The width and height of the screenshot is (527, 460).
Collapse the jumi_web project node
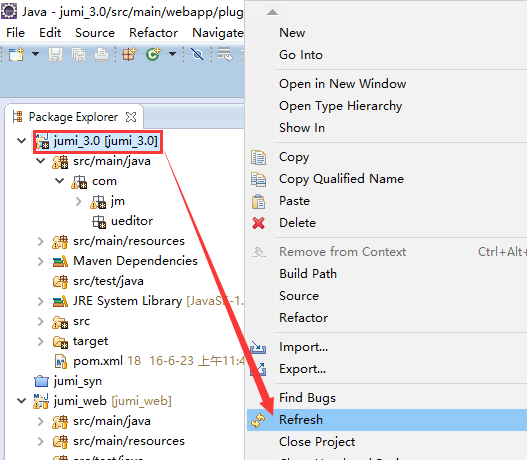[x=22, y=401]
